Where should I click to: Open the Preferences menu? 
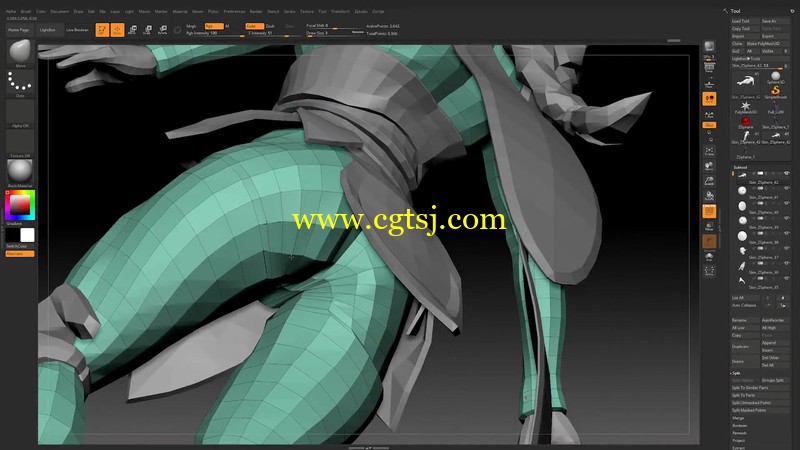point(234,11)
